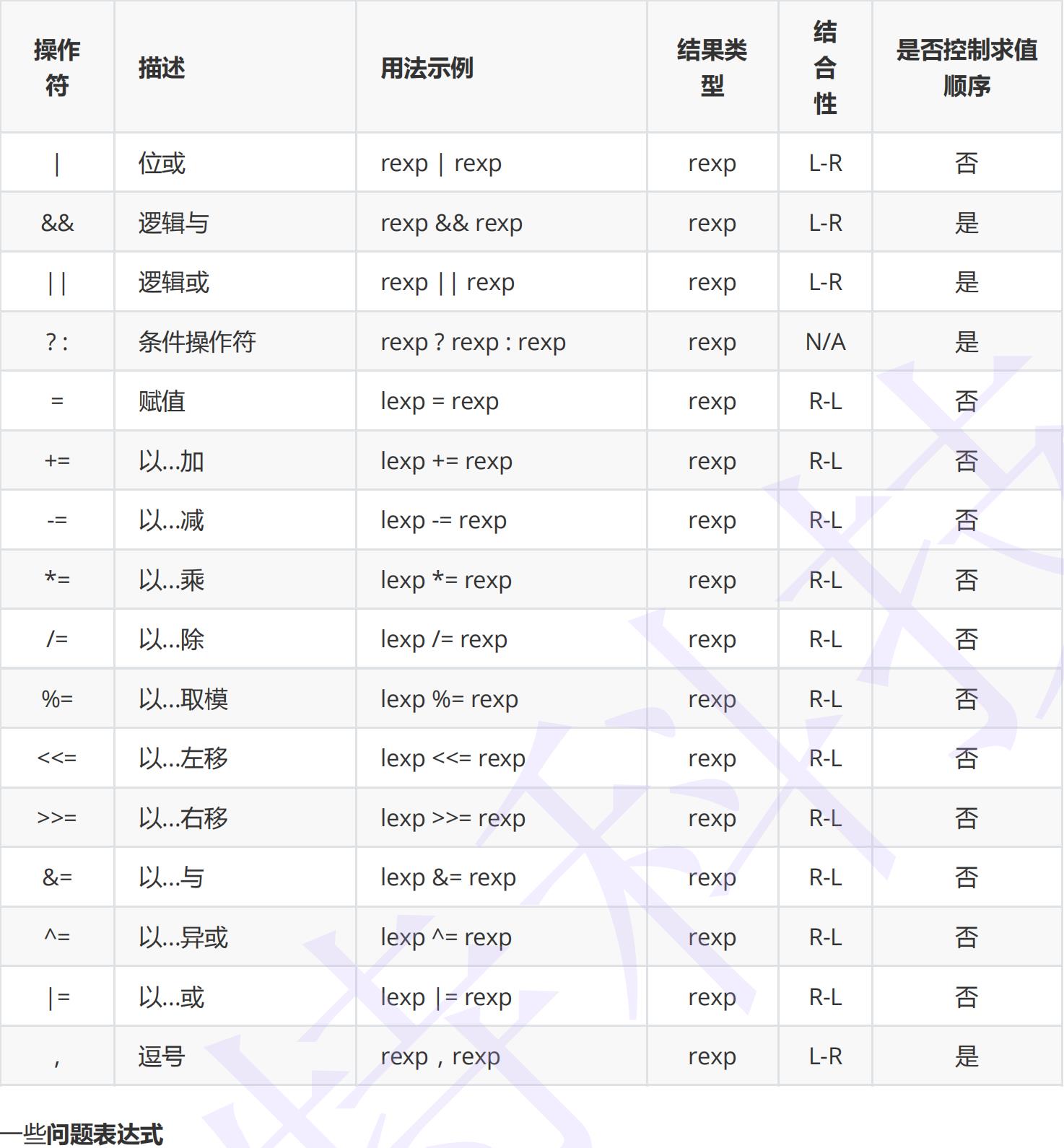
Task: Click the 描述 column header
Action: click(235, 68)
